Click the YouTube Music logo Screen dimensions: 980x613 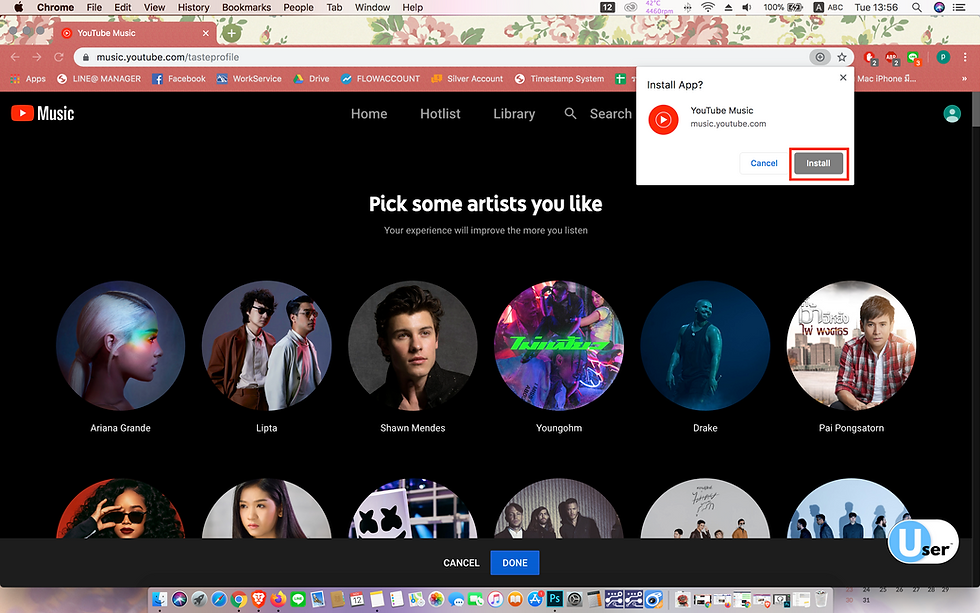(x=42, y=113)
